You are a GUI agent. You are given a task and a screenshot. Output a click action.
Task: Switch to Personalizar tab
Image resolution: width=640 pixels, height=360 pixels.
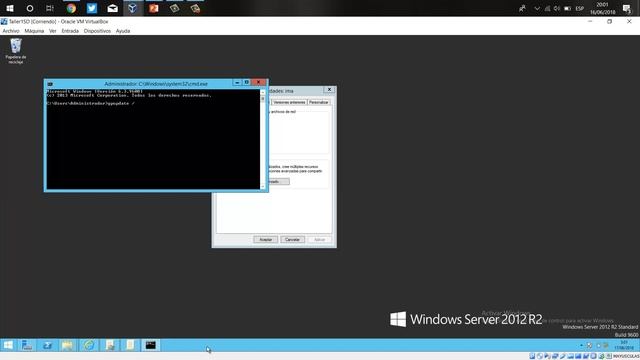point(318,102)
